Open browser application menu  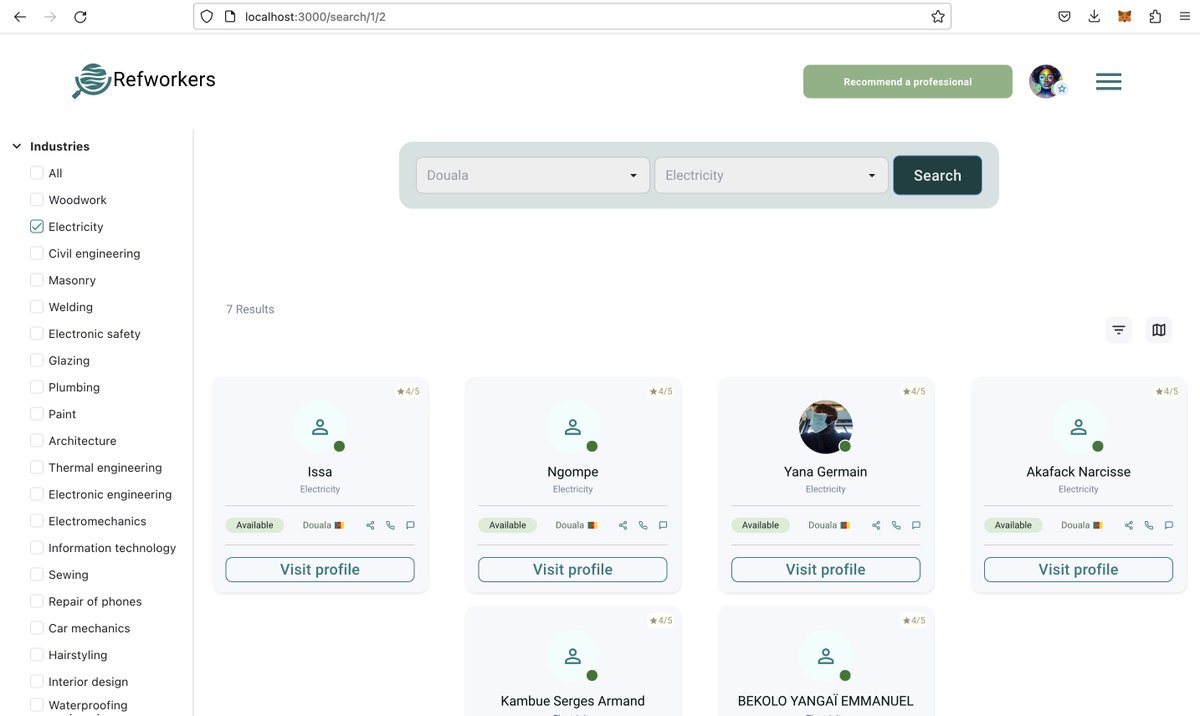click(x=1184, y=17)
